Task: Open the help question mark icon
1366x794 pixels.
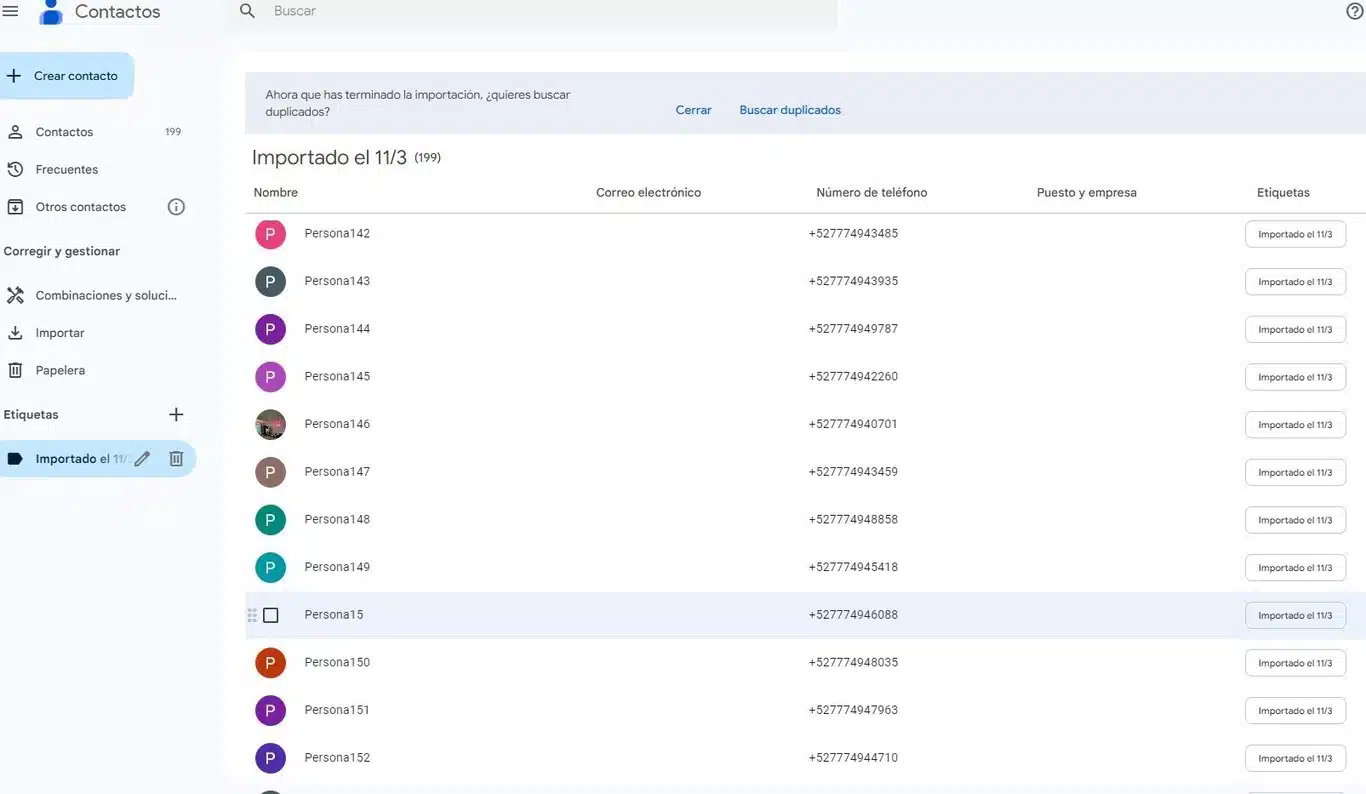Action: coord(1355,11)
